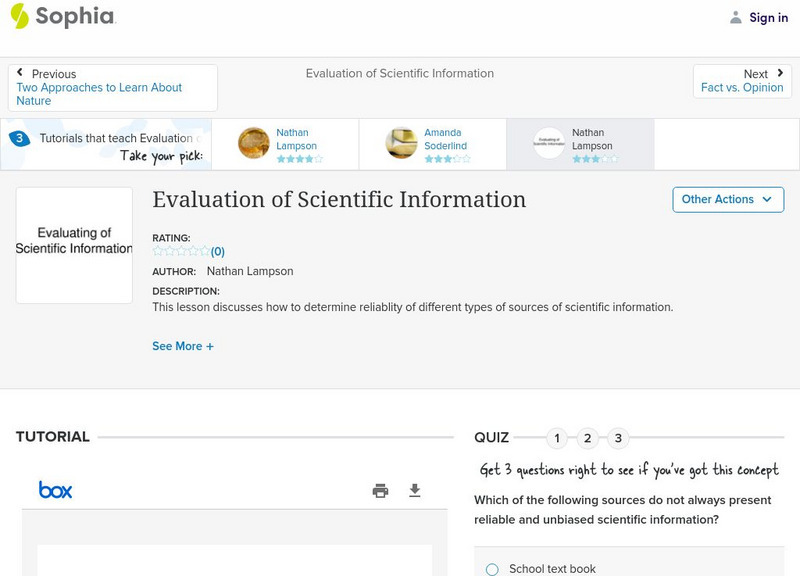This screenshot has height=576, width=800.
Task: Print the Box tutorial document
Action: pos(380,490)
